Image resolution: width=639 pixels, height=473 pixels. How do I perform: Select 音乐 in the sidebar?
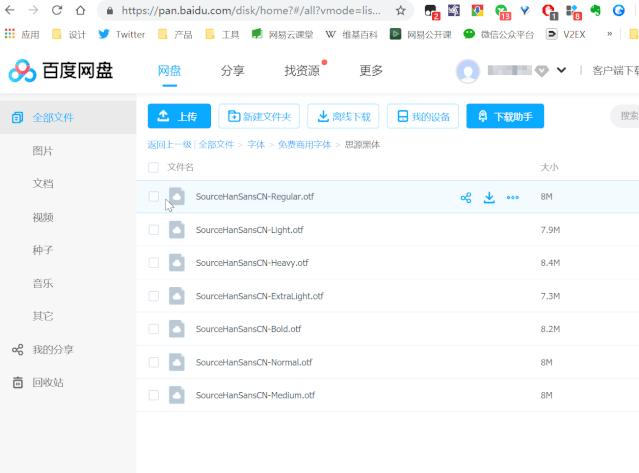43,283
